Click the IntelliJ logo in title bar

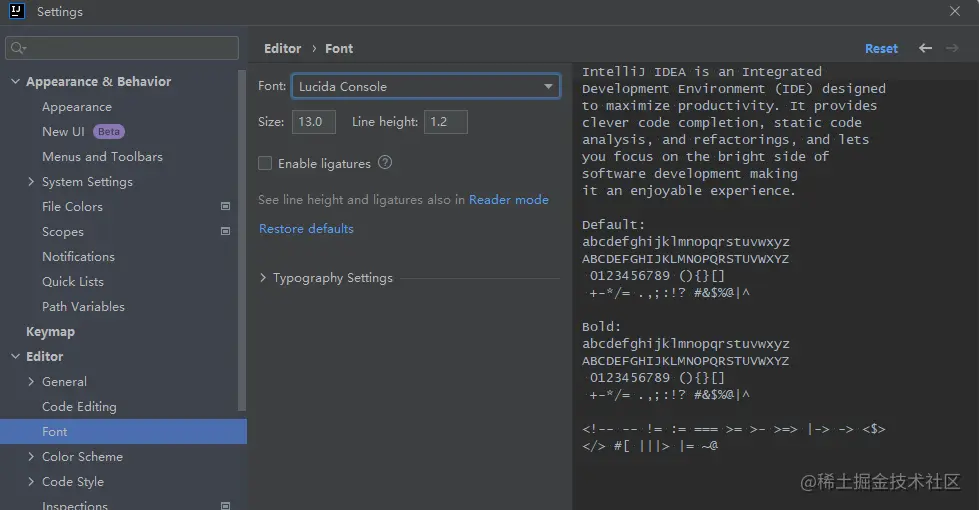coord(17,12)
